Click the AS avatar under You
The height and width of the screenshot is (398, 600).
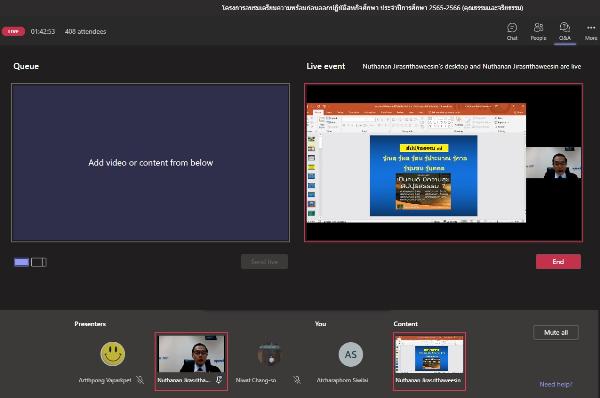tap(351, 354)
